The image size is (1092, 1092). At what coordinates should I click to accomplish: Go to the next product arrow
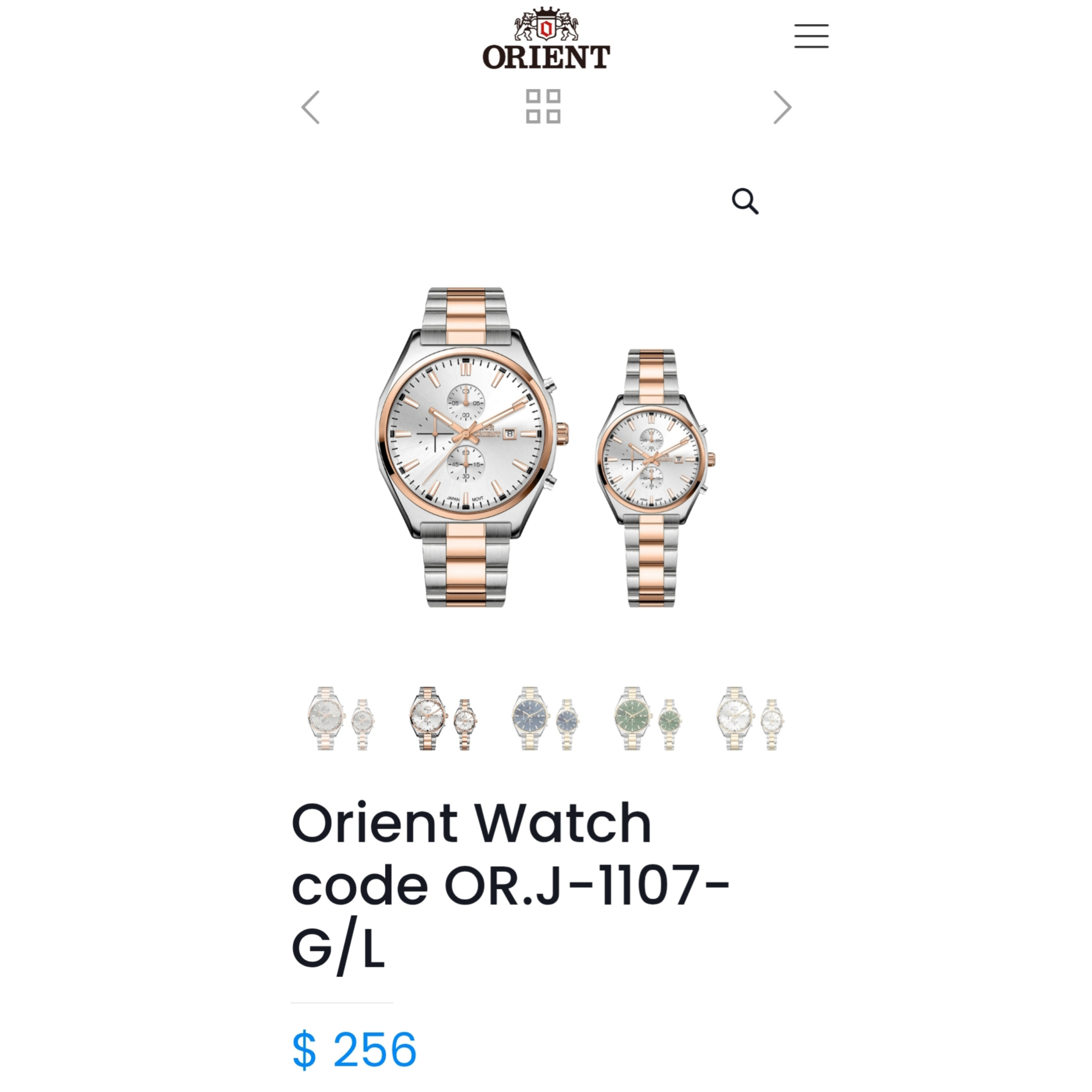pos(782,107)
